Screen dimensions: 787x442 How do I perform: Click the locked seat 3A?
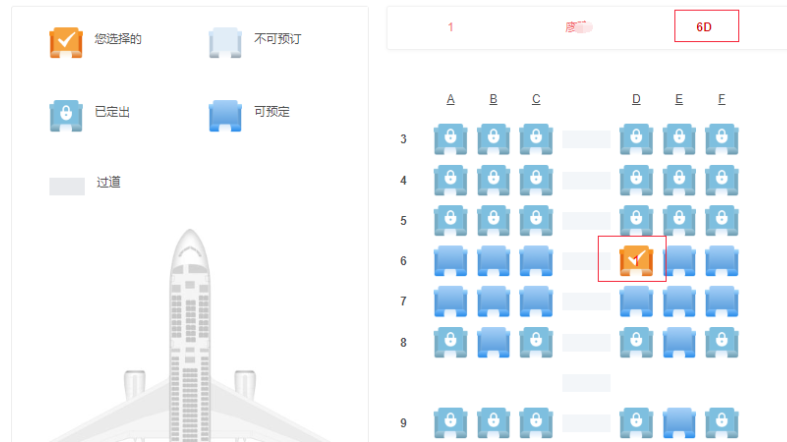(450, 139)
